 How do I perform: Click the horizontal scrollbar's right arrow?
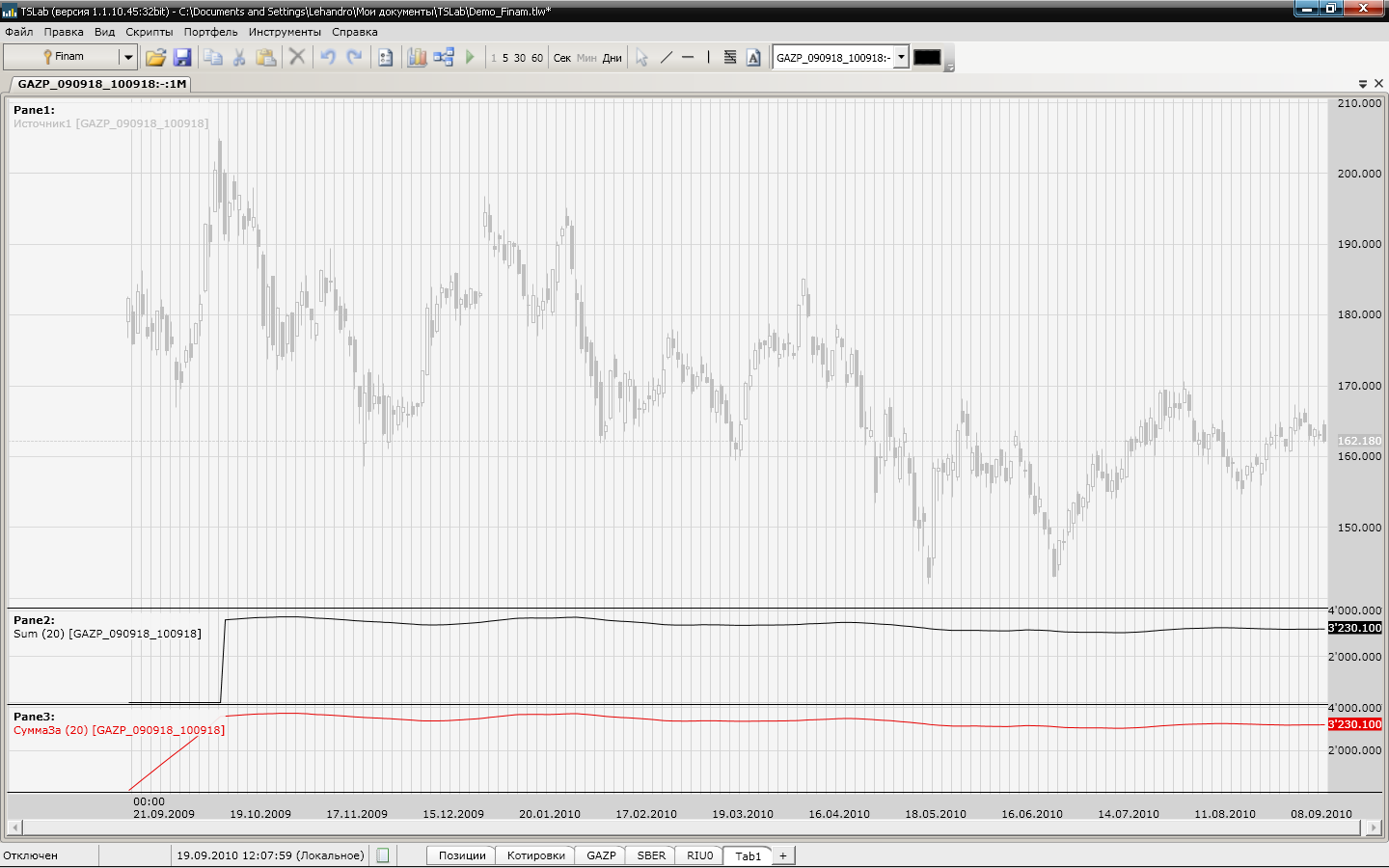1375,827
